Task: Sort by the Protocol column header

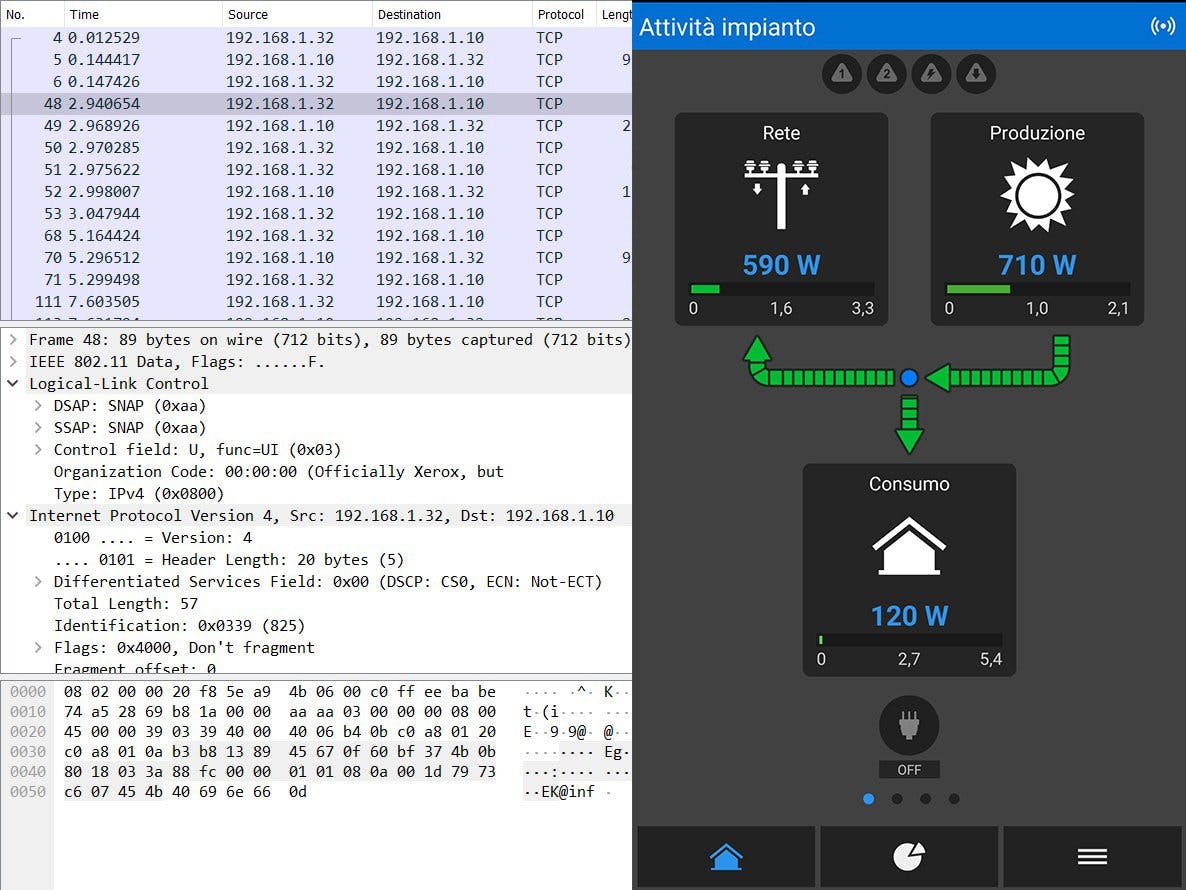Action: click(564, 14)
